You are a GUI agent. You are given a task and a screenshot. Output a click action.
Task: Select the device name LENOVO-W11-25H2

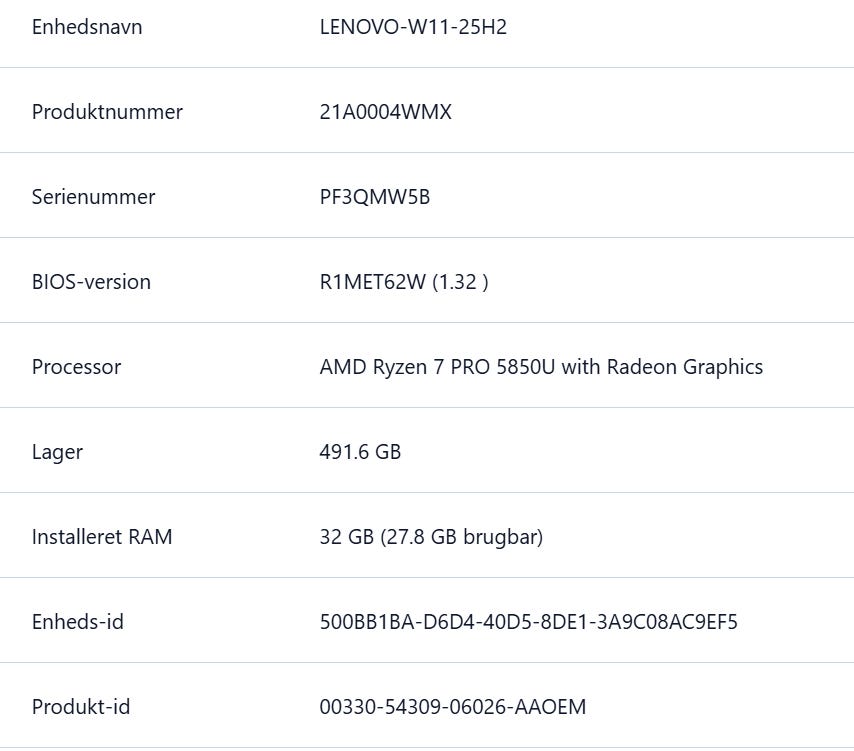click(x=413, y=27)
